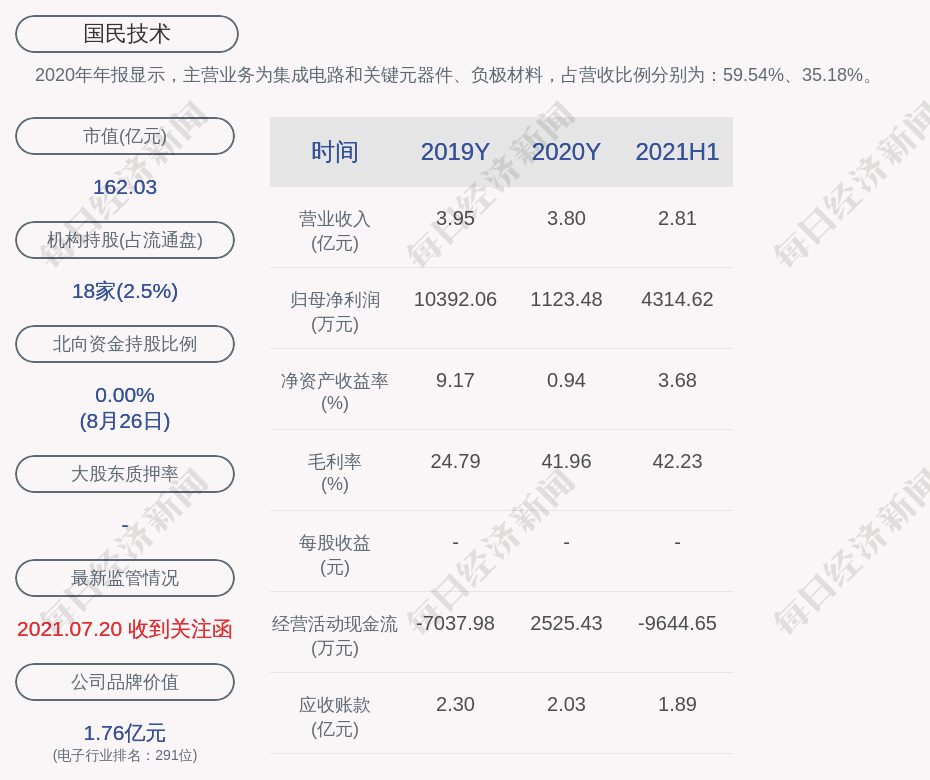Click the 国民技术 company name pill
This screenshot has width=930, height=780.
point(126,34)
